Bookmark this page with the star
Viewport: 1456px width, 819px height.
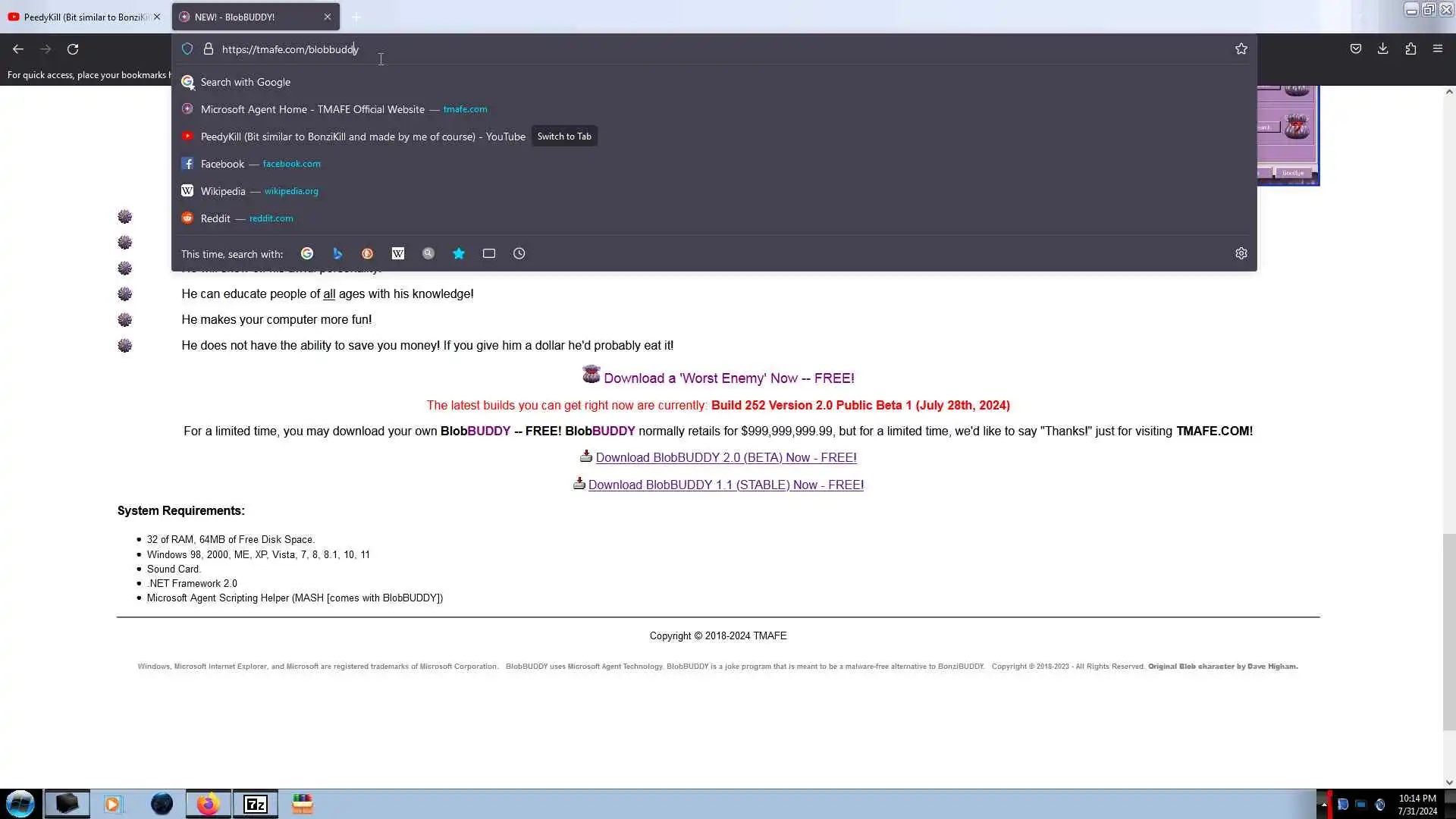[1241, 49]
